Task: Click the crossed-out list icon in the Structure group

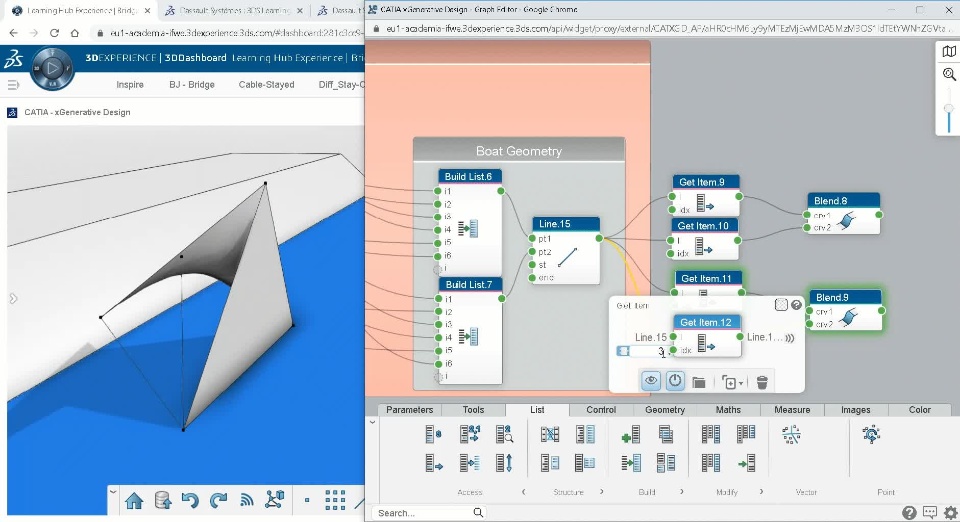Action: coord(550,434)
